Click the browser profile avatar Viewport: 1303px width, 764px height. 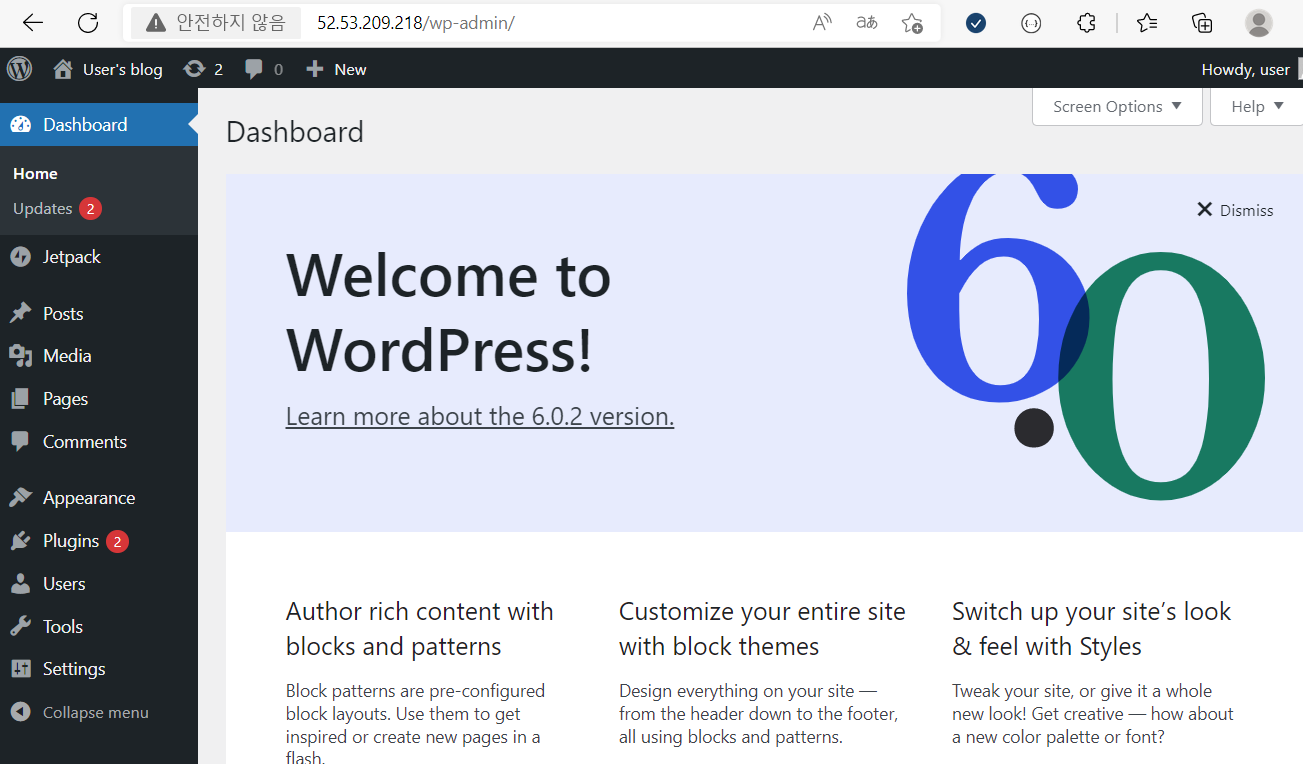(x=1259, y=23)
